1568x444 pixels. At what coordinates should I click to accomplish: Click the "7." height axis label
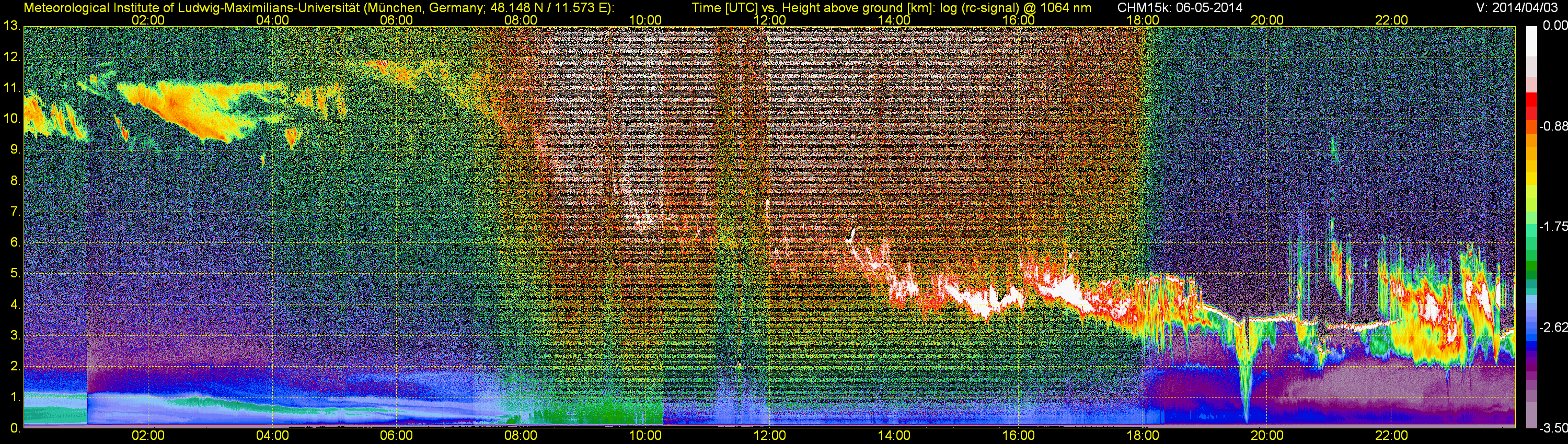[x=15, y=212]
